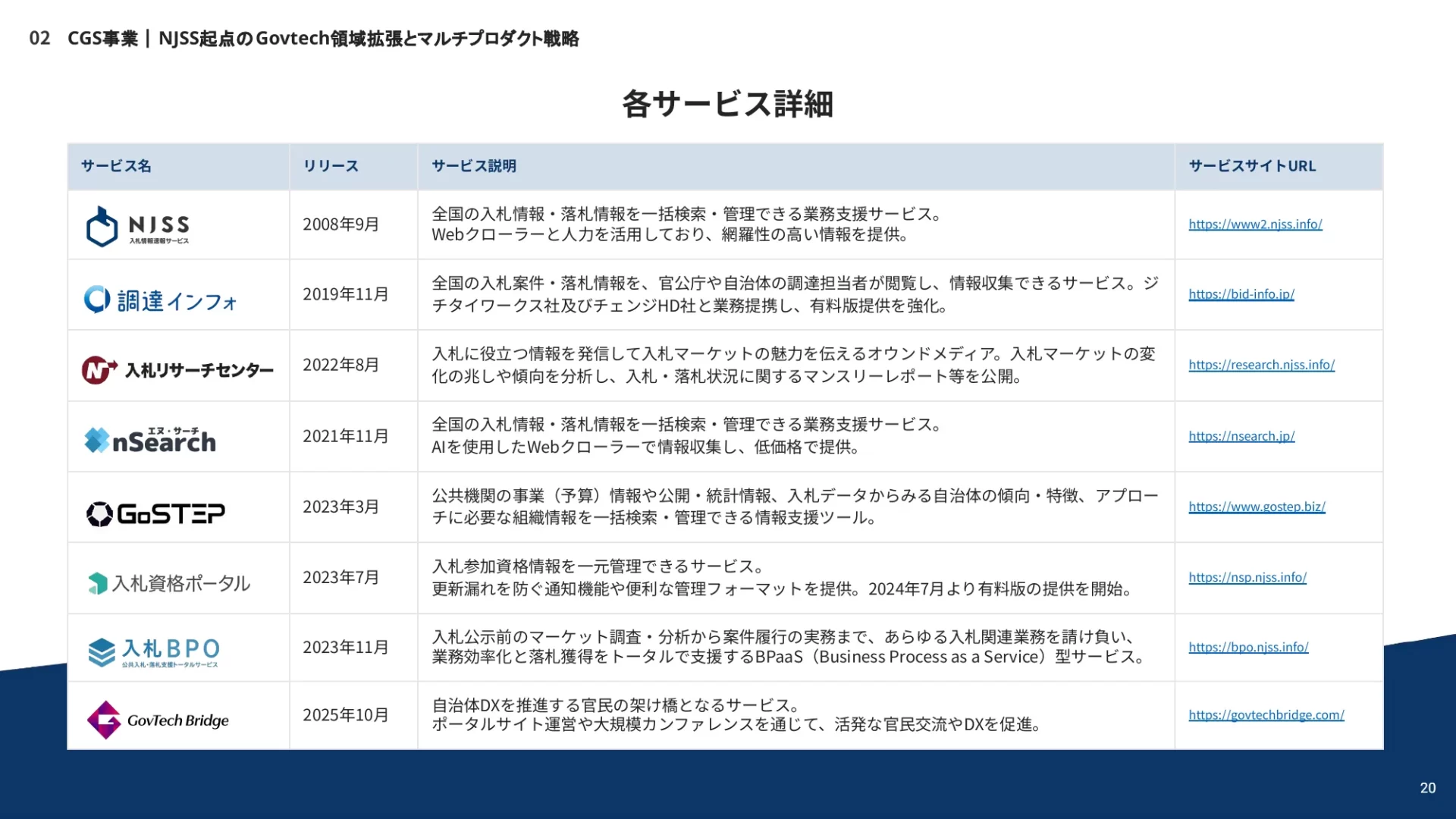
Task: Click the page number 20
Action: [x=1427, y=788]
